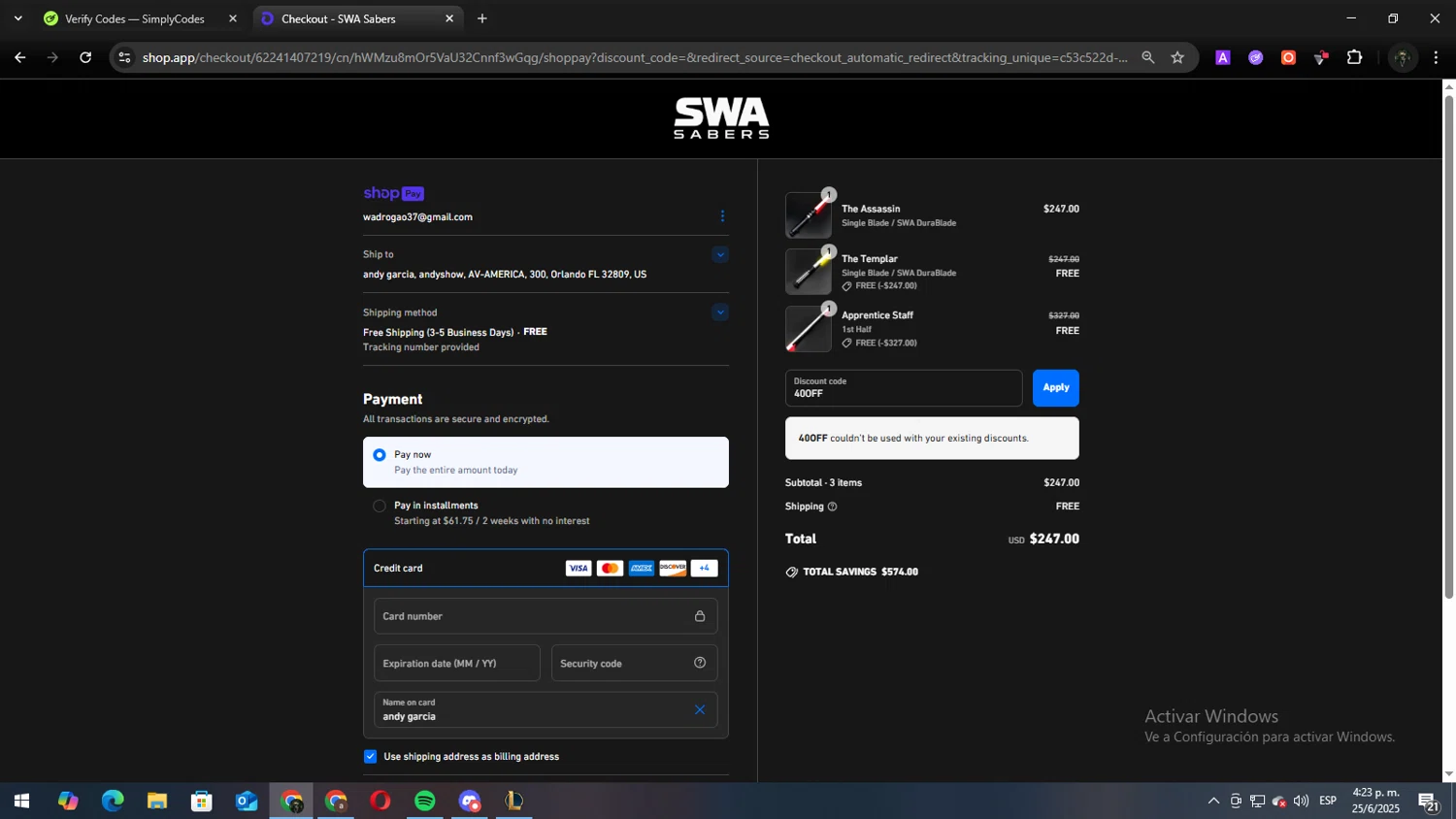This screenshot has height=819, width=1456.
Task: Focus the Security code field
Action: (635, 664)
